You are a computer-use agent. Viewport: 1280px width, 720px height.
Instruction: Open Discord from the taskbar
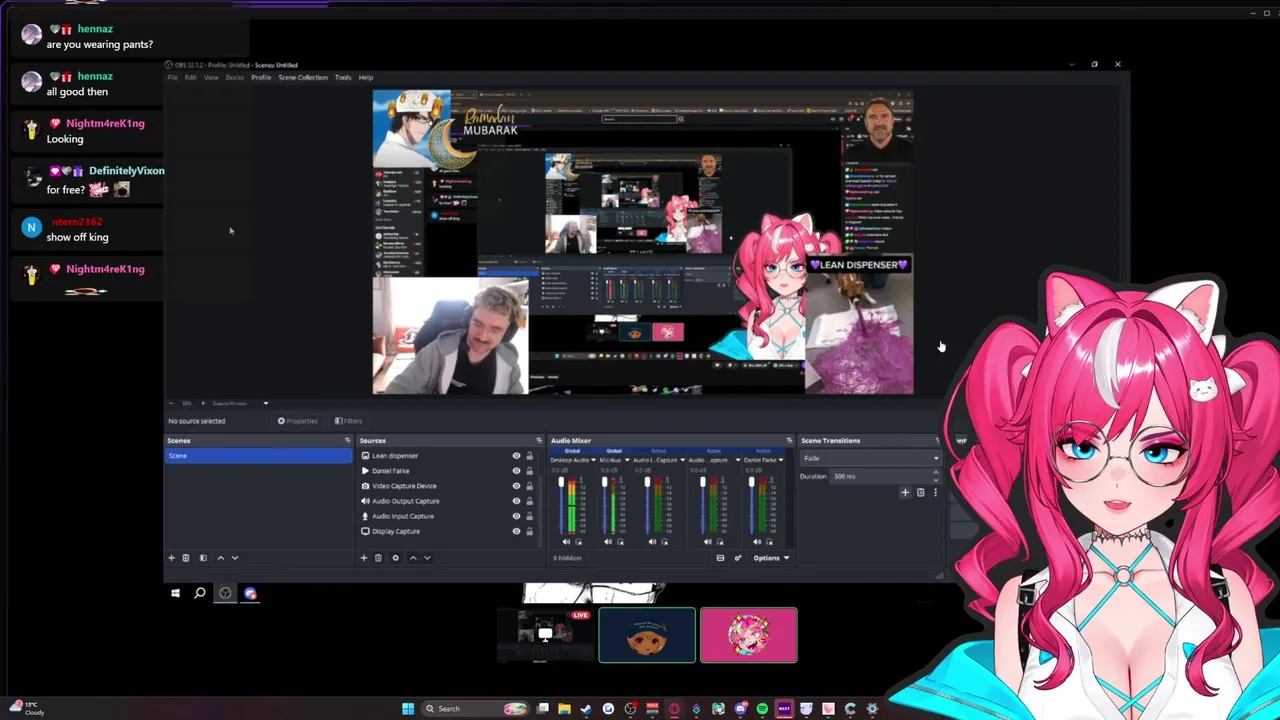741,709
